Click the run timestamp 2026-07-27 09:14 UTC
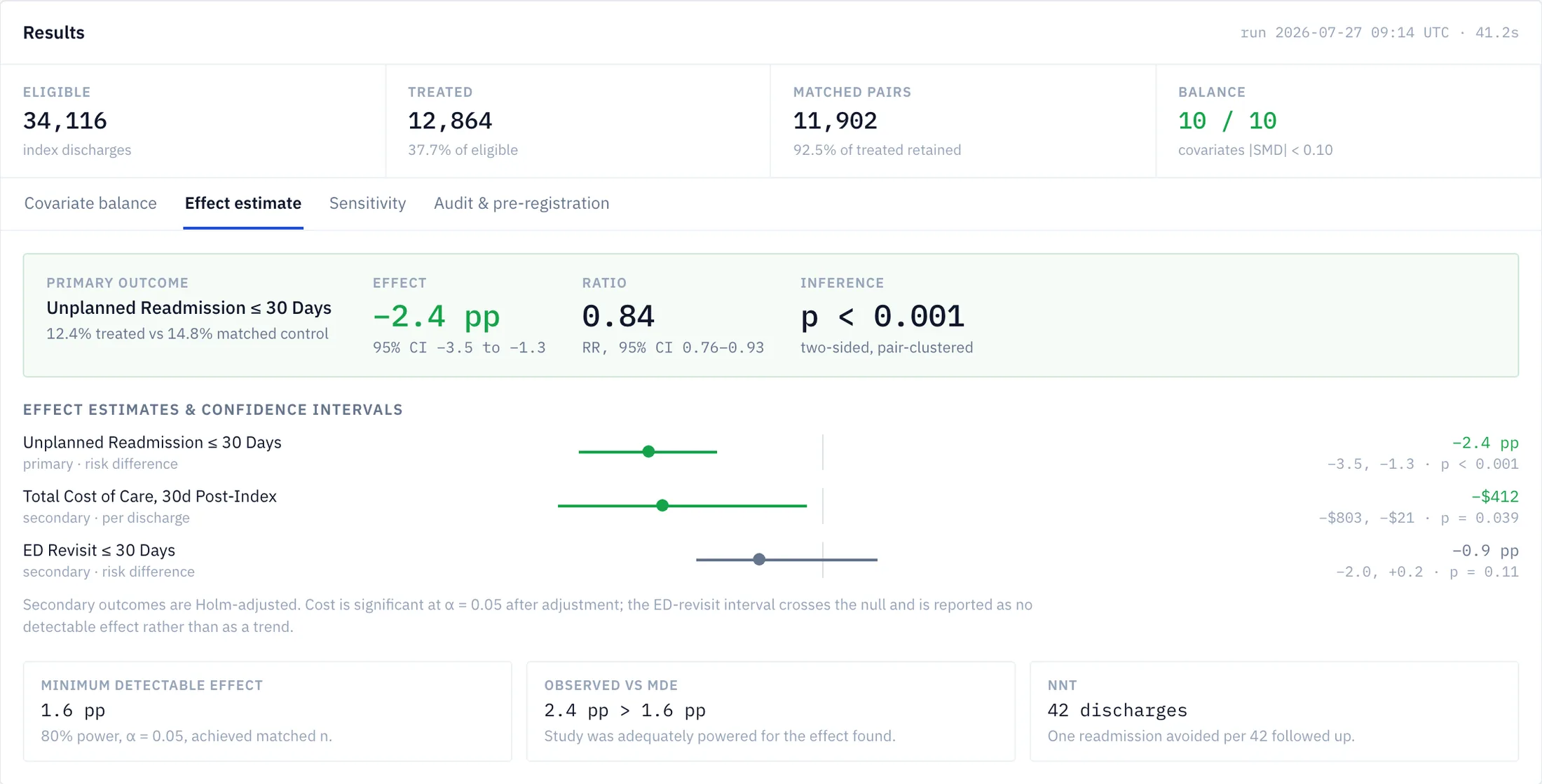The height and width of the screenshot is (784, 1542). [x=1362, y=33]
